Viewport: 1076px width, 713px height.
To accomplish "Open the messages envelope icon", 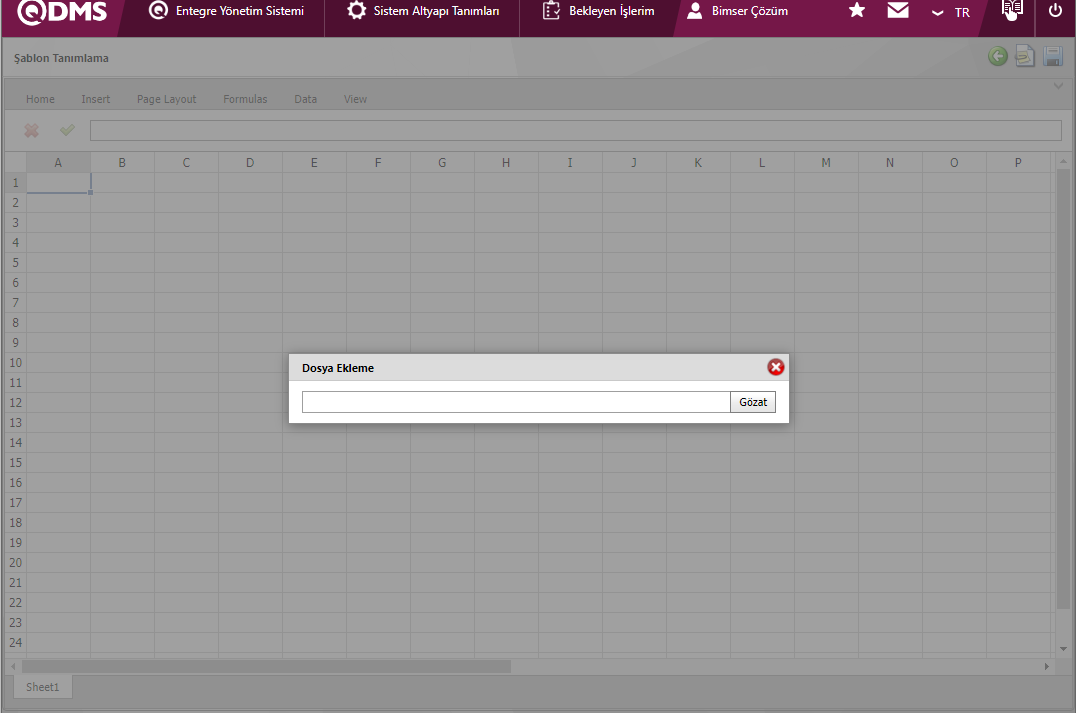I will coord(898,11).
